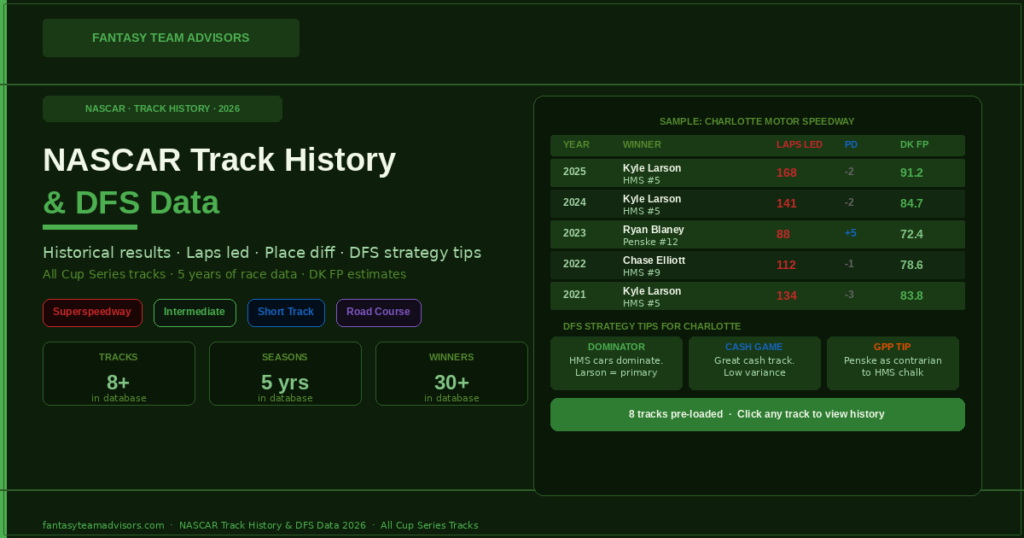Click NASCAR Track History & DFS Data 2026 footer text
The width and height of the screenshot is (1024, 538).
point(272,526)
